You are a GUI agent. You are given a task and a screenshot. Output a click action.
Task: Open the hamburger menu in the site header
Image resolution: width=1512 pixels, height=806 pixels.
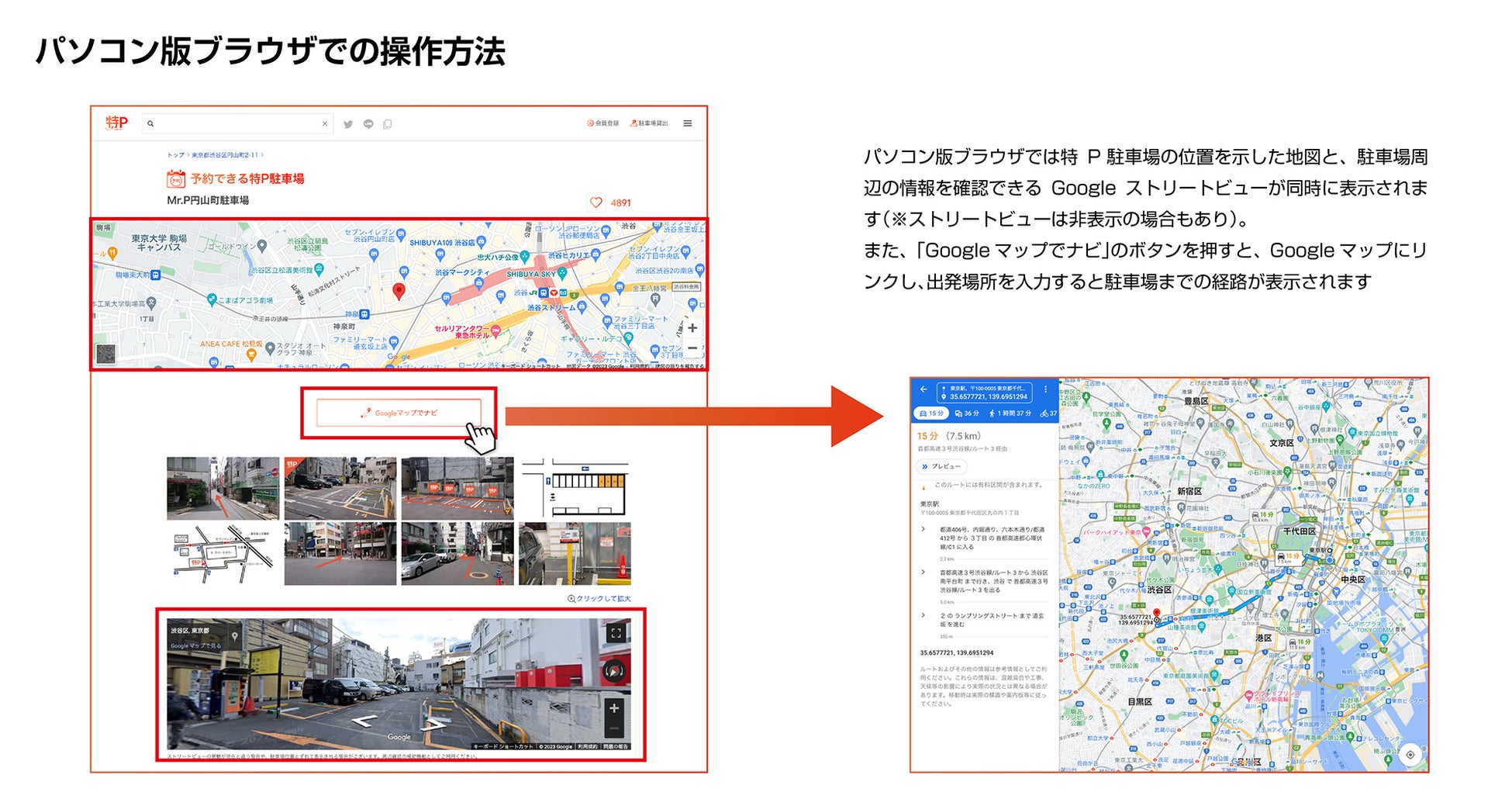tap(688, 123)
